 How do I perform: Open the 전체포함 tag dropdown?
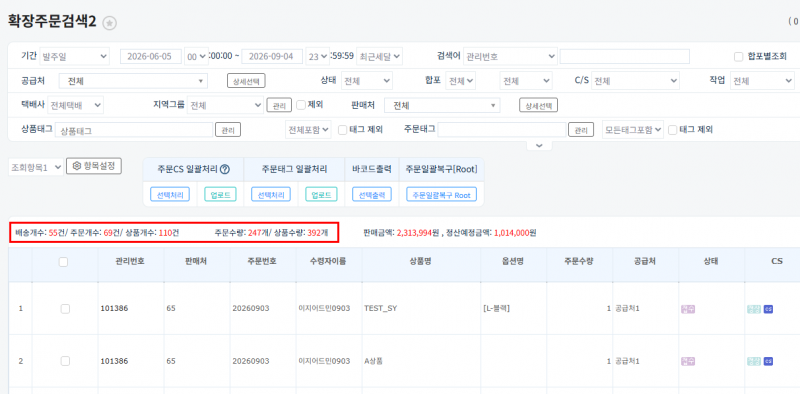click(308, 130)
